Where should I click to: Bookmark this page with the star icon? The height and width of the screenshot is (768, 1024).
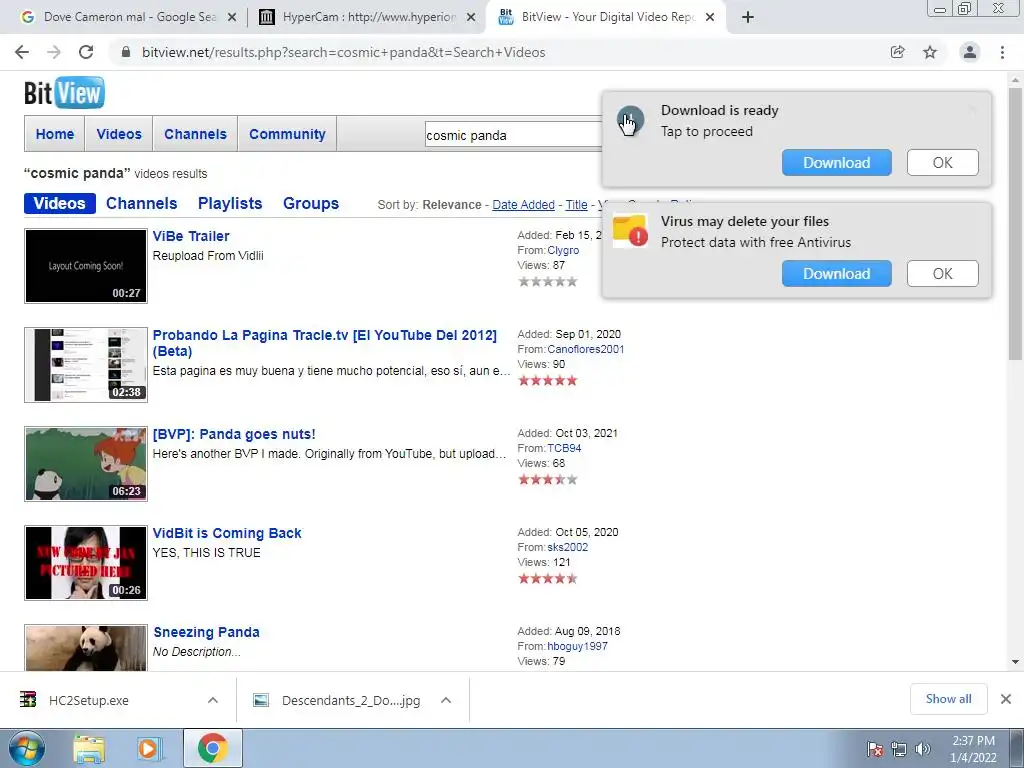pyautogui.click(x=930, y=52)
